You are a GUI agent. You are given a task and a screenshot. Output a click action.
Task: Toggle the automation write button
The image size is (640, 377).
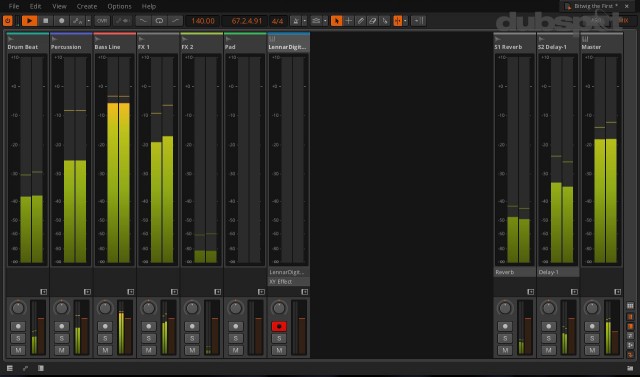(77, 21)
